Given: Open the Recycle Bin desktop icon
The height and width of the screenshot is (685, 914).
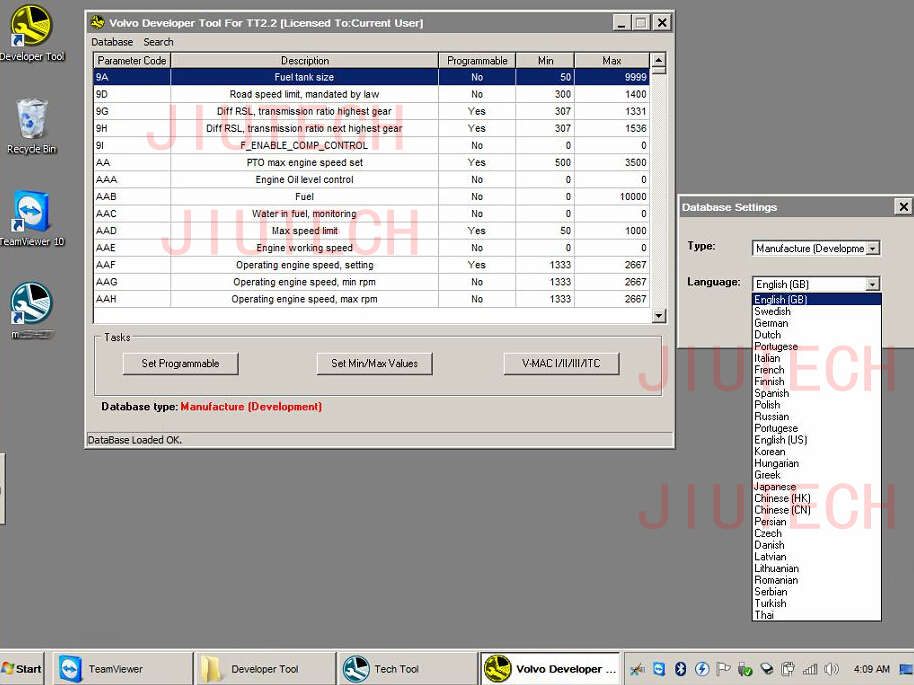Looking at the screenshot, I should click(31, 126).
